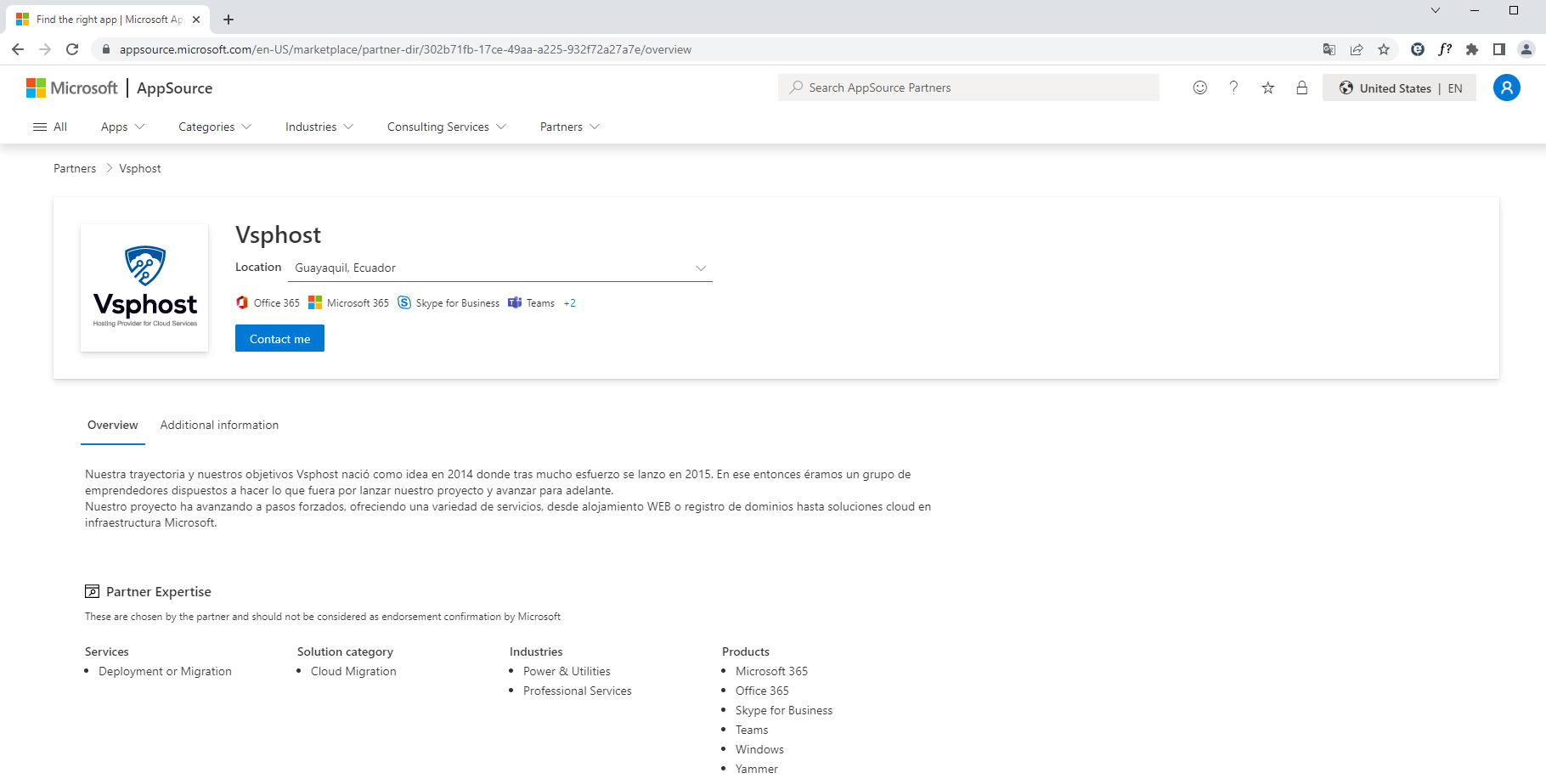Viewport: 1546px width, 784px height.
Task: Search AppSource Partners field
Action: click(968, 87)
